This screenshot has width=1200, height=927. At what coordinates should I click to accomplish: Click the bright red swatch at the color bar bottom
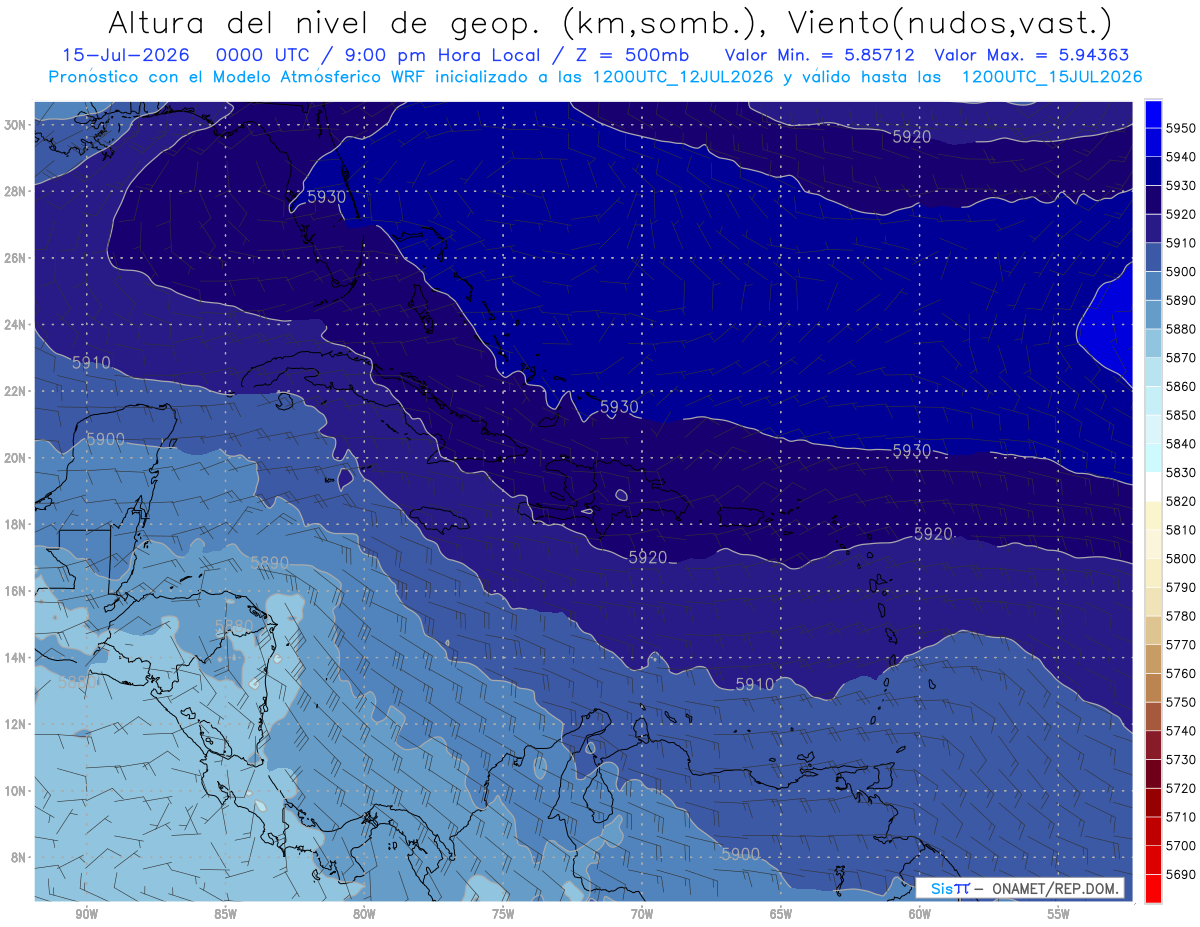(1153, 888)
